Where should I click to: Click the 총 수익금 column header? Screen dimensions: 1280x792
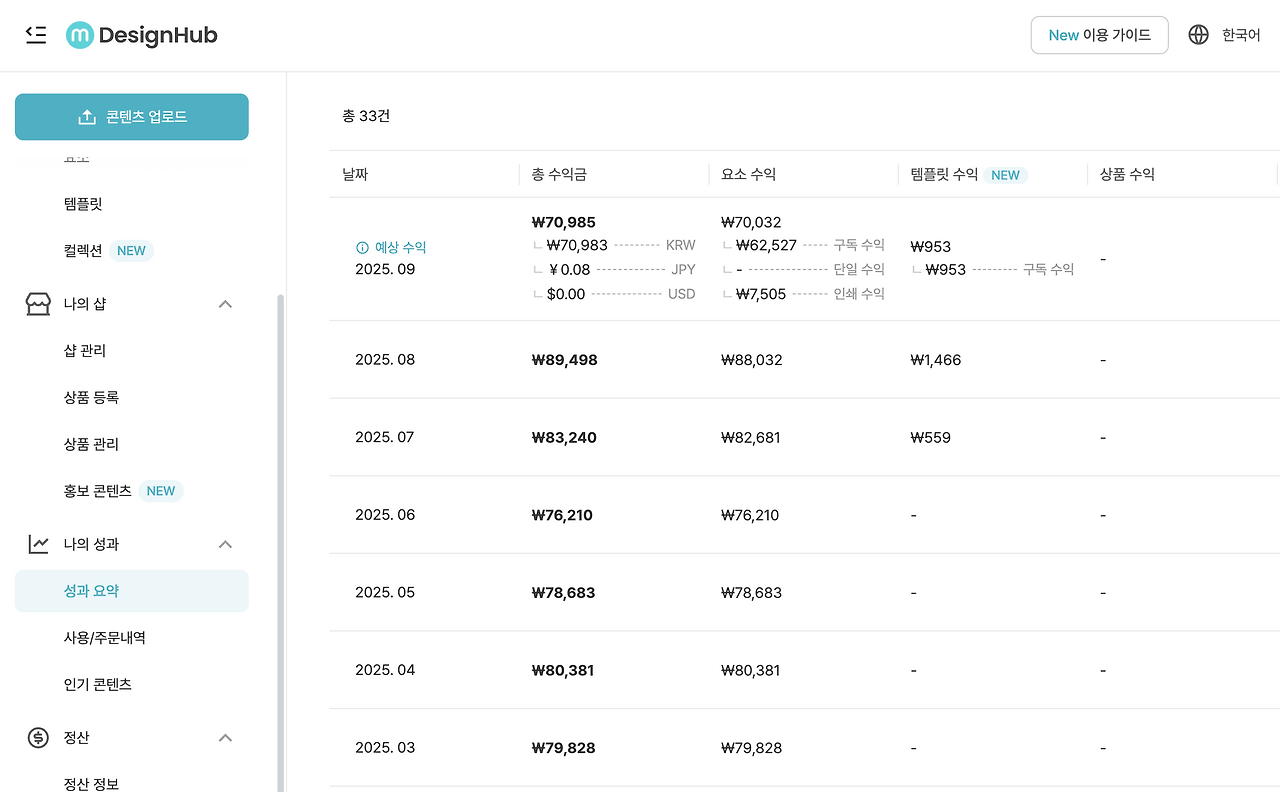(559, 175)
